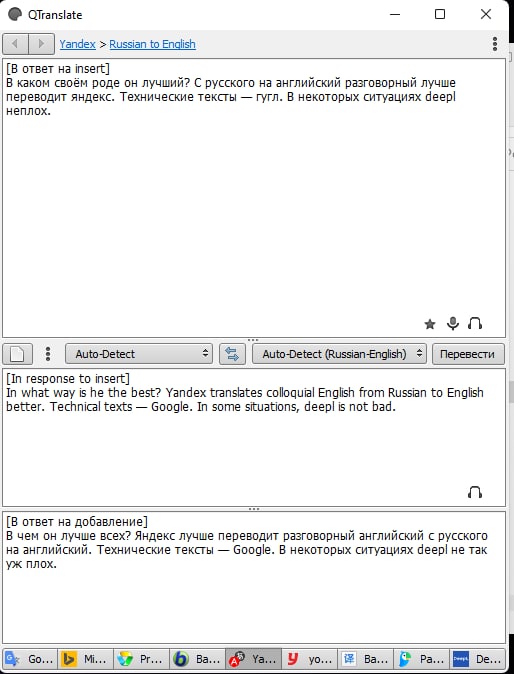Listen to English translation headphones icon
The width and height of the screenshot is (514, 674).
(475, 492)
